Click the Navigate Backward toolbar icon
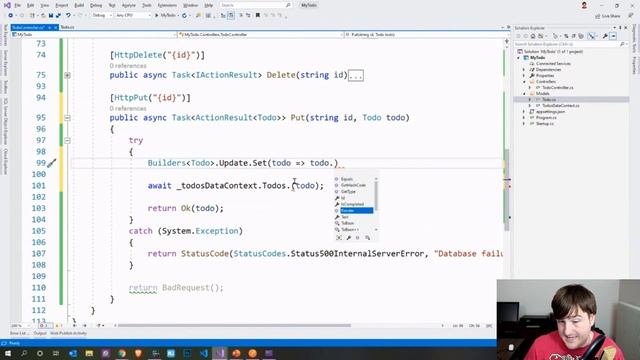 11,16
